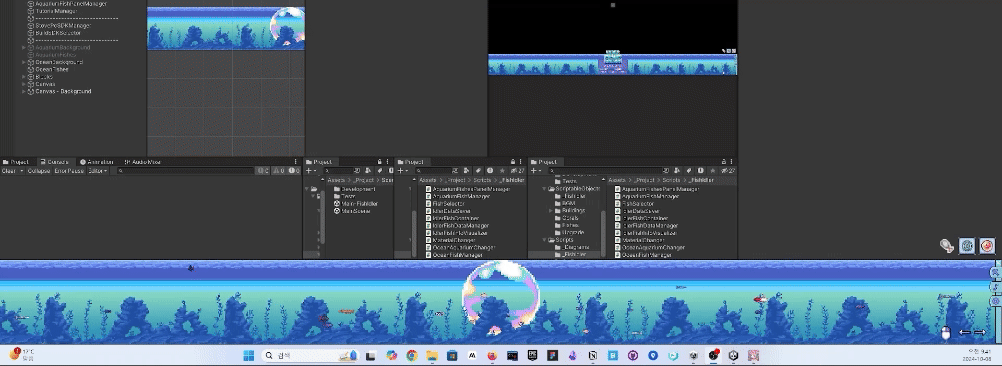Click the favorites star icon in the rightmost Project toolbar
Image resolution: width=1002 pixels, height=366 pixels.
pos(712,171)
